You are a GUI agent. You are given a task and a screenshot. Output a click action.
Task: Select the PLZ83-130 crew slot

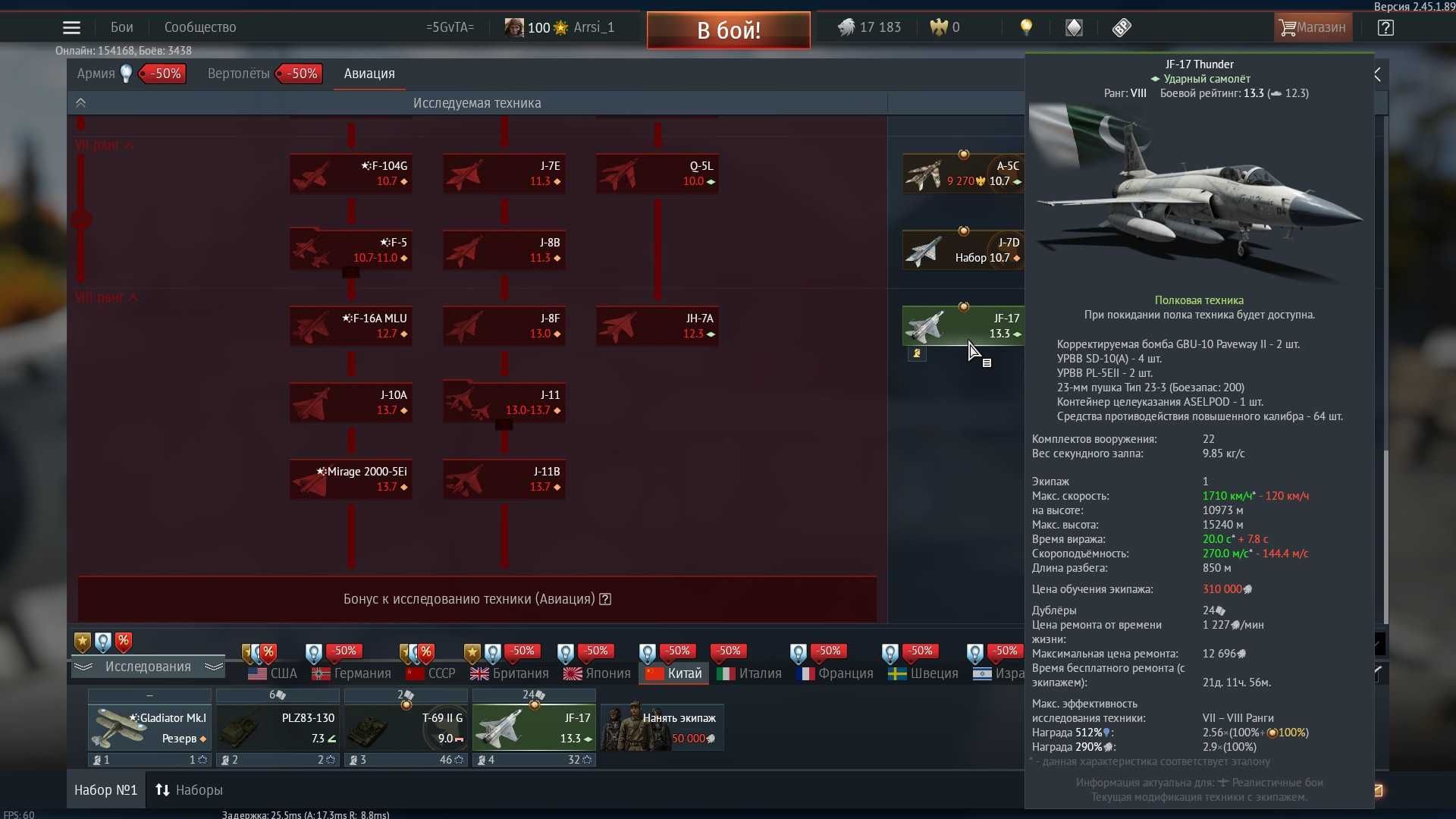(278, 727)
